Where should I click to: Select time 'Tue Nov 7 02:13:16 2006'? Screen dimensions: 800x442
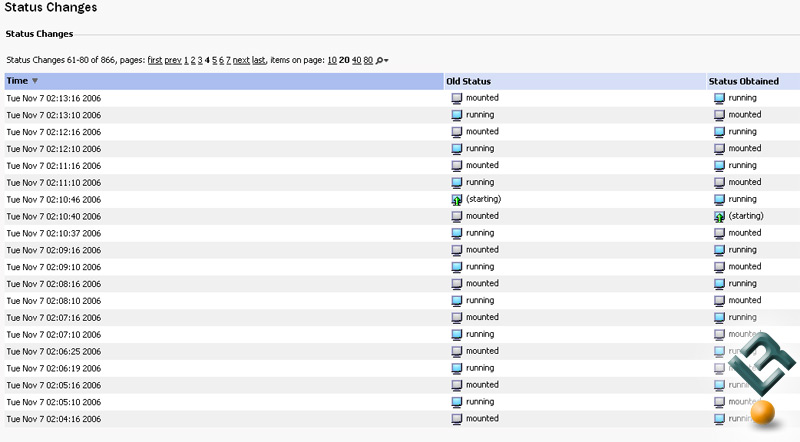coord(54,99)
